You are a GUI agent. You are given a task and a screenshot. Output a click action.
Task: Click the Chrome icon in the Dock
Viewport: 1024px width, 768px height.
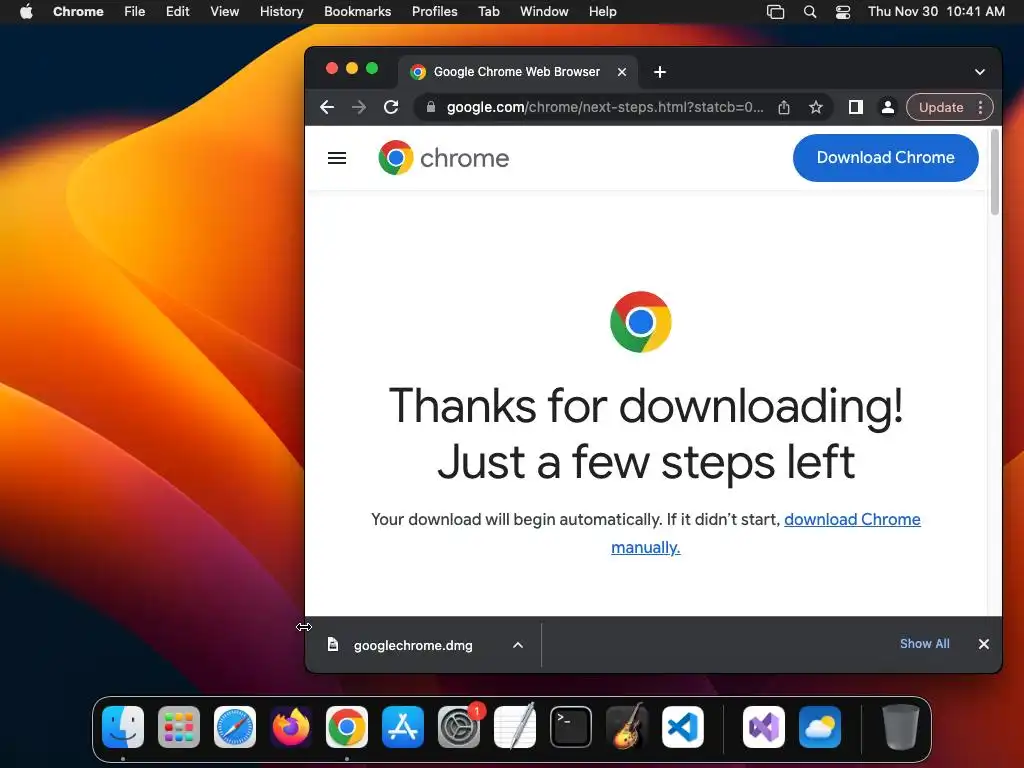click(347, 727)
